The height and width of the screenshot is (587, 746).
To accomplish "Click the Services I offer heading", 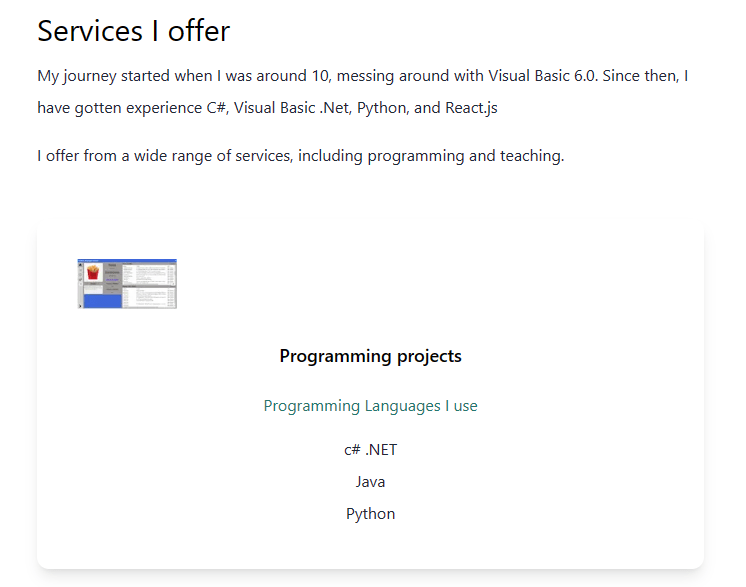I will pyautogui.click(x=133, y=31).
